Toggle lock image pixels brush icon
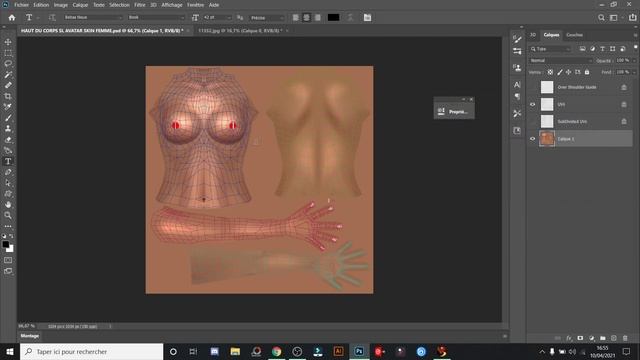Screen dimensions: 640x360 point(560,72)
